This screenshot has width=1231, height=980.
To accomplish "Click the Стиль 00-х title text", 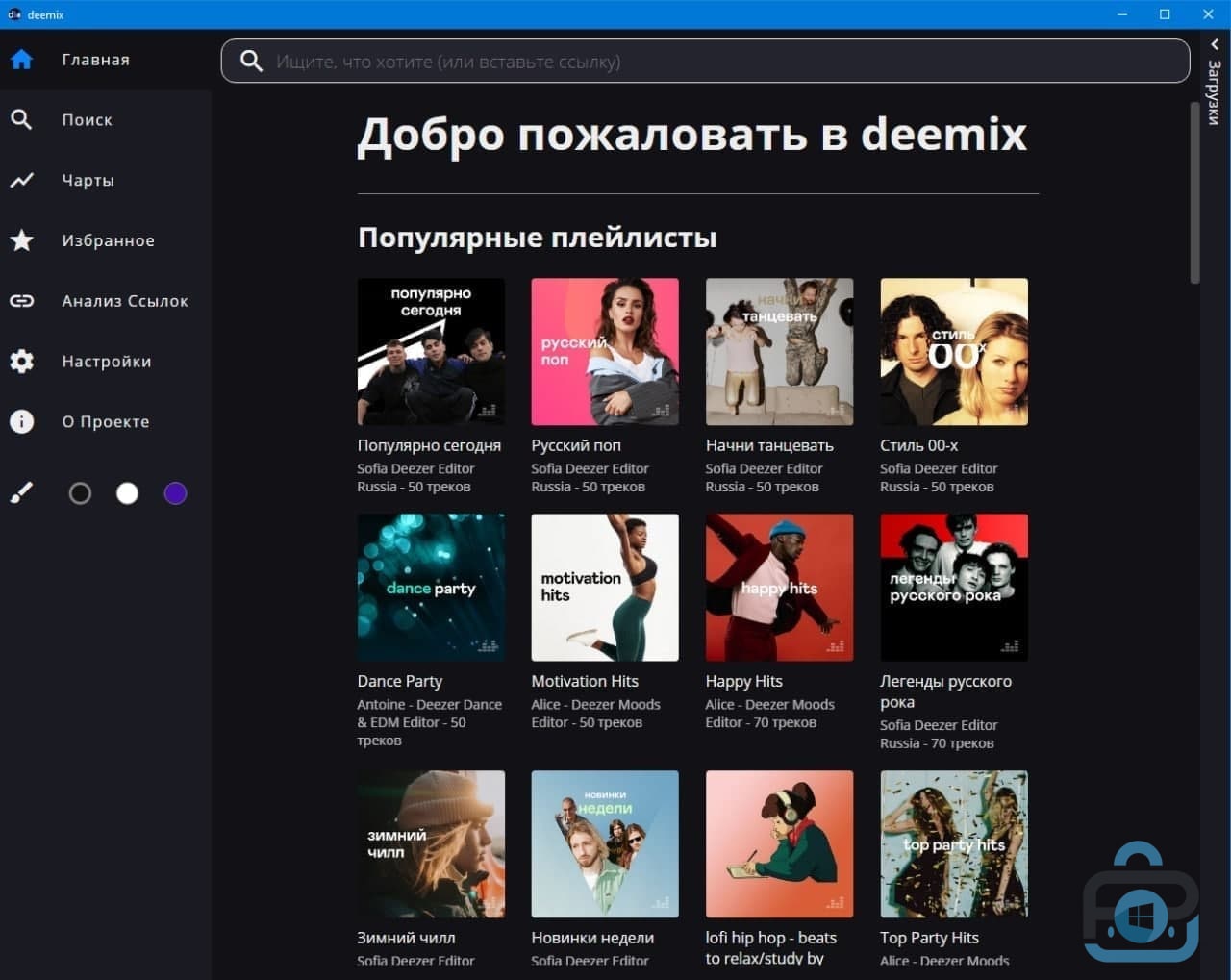I will (918, 445).
